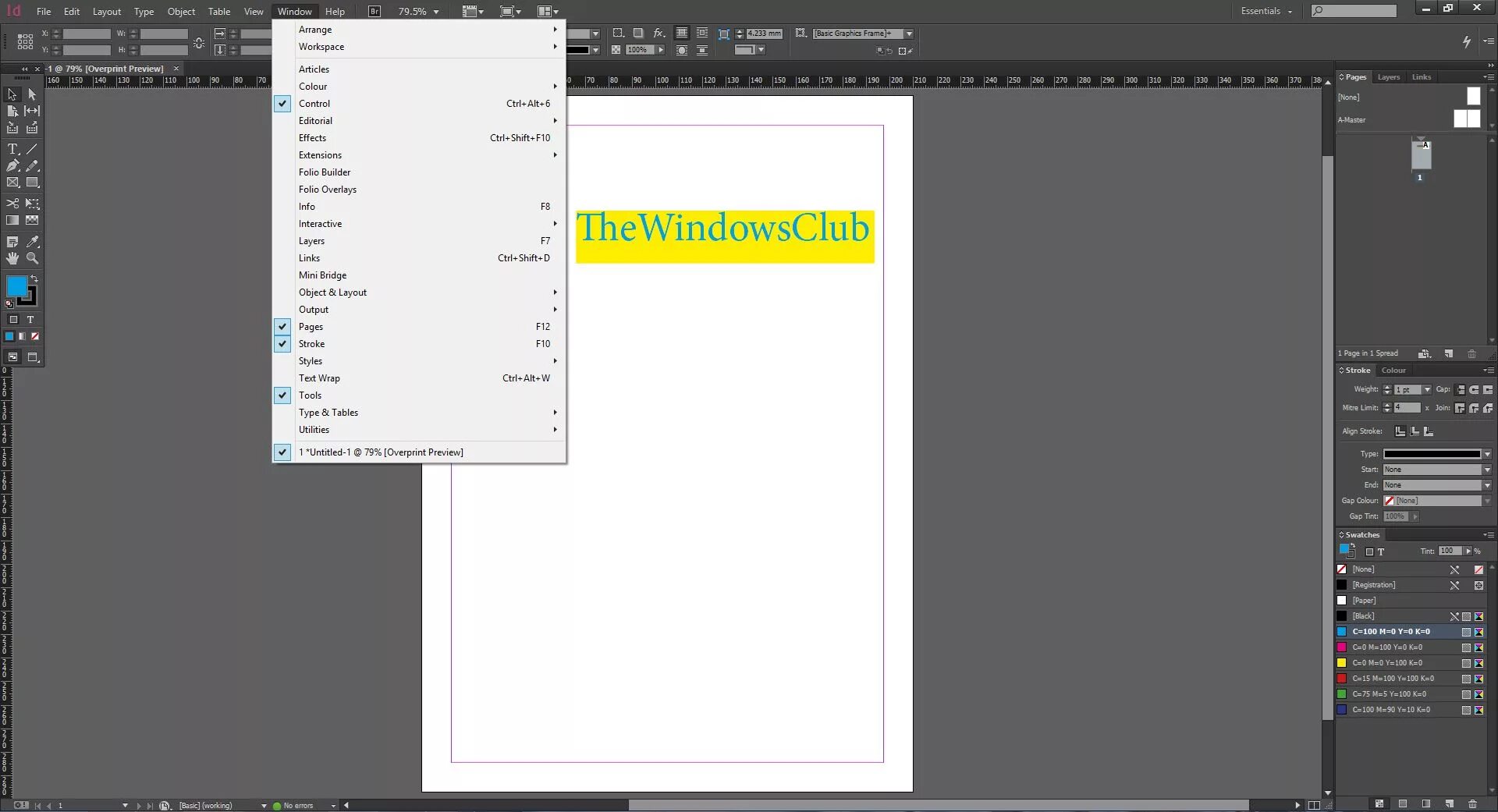Switch to the Links panel tab
This screenshot has height=812, width=1498.
(x=1422, y=77)
